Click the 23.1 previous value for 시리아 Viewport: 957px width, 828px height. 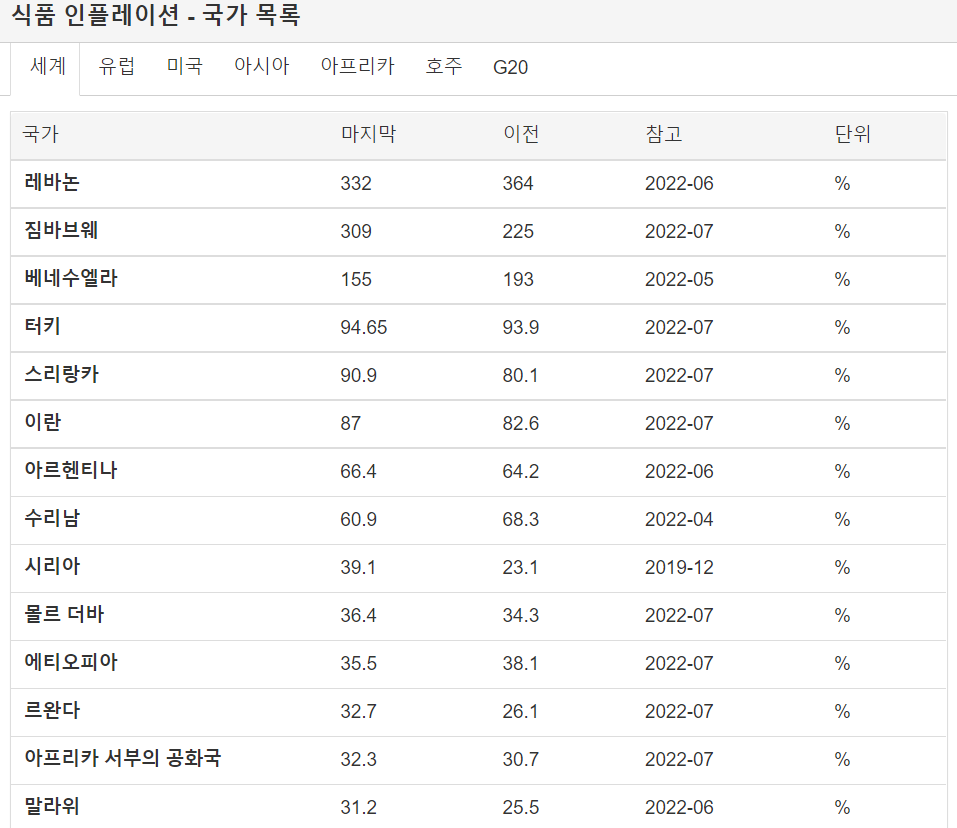click(x=520, y=567)
